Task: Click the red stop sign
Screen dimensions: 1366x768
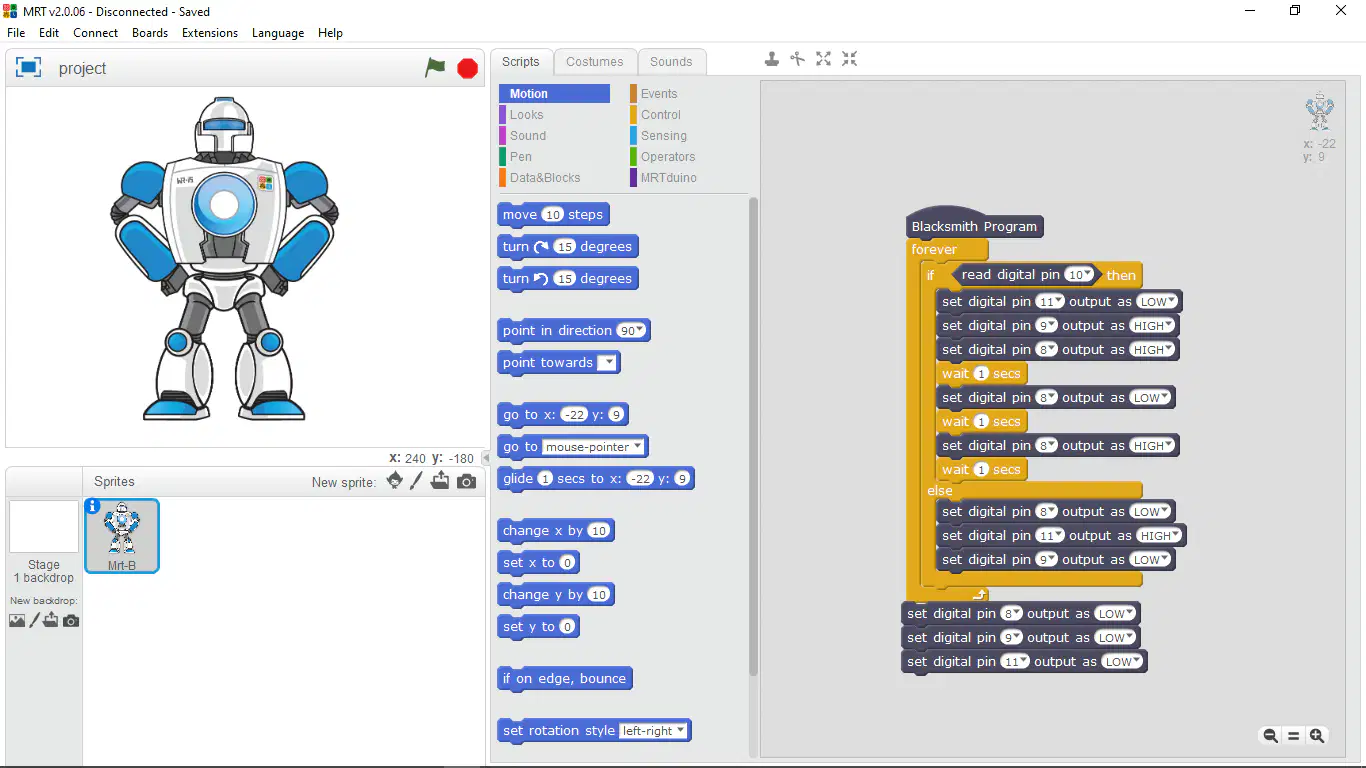Action: [x=467, y=68]
